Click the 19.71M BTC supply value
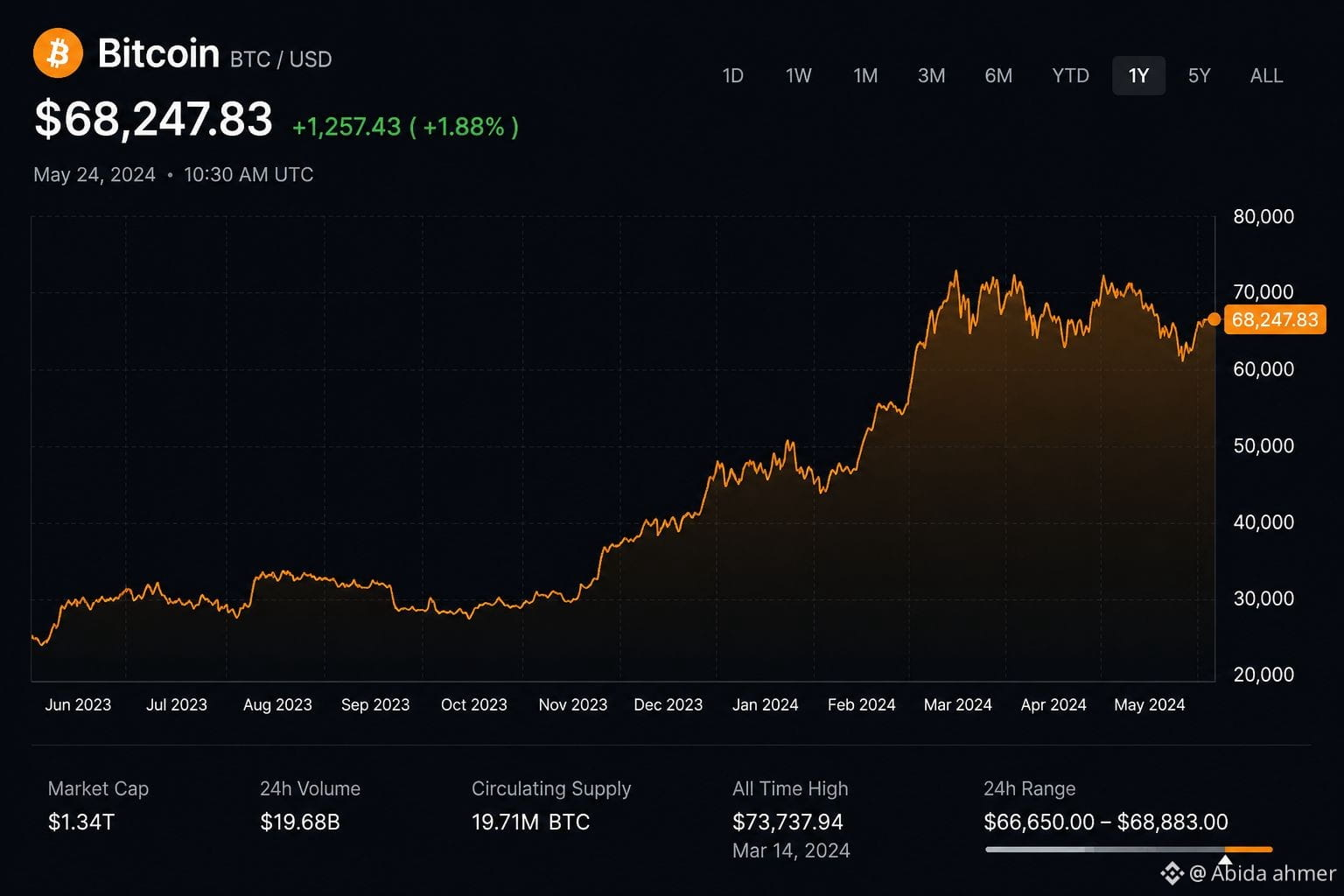This screenshot has width=1344, height=896. coord(531,822)
